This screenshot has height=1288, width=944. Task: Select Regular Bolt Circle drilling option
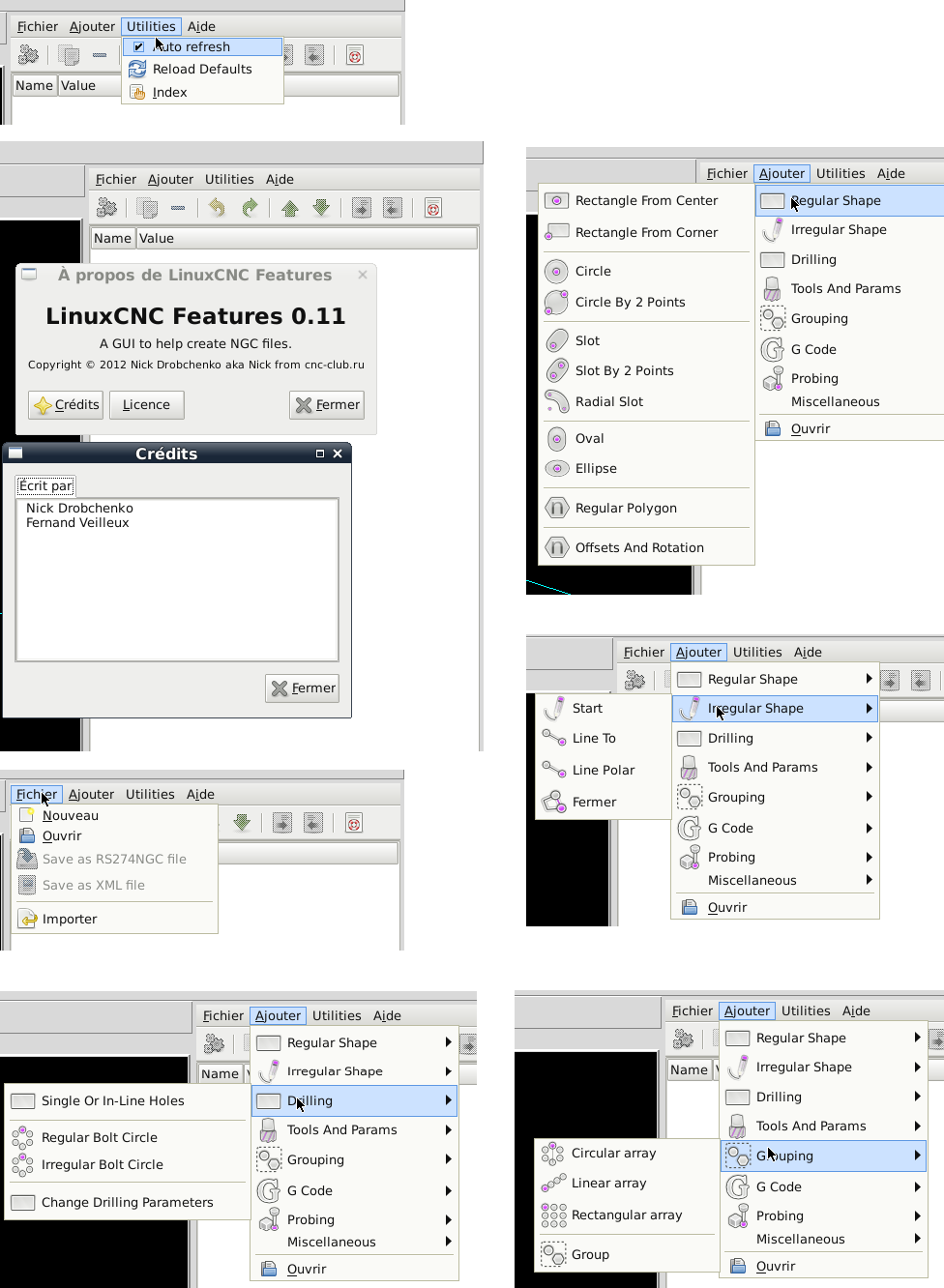point(99,1138)
